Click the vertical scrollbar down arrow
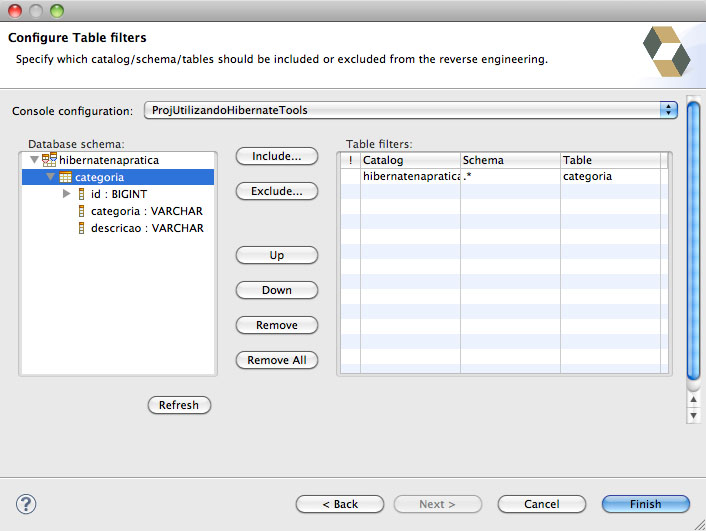Screen dimensions: 706x531 click(x=693, y=416)
